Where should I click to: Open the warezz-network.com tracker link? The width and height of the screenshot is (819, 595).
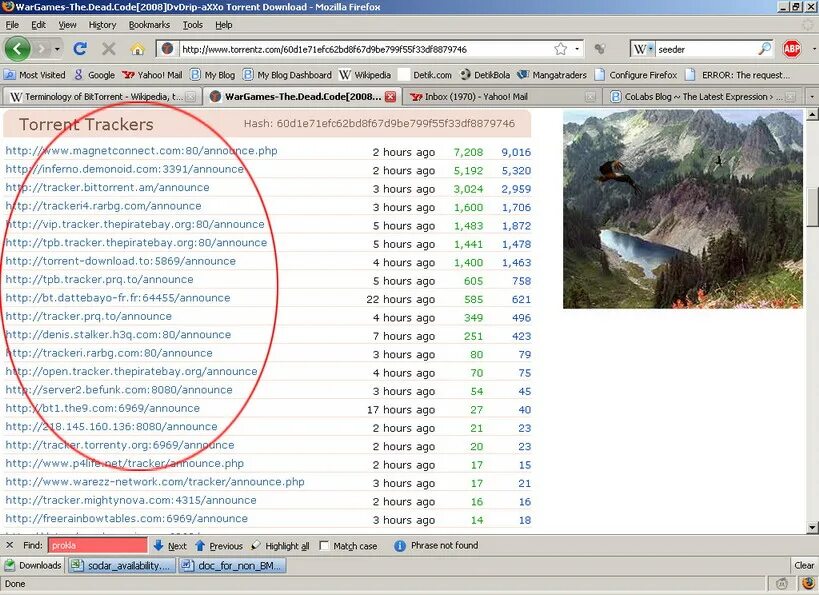[x=155, y=482]
